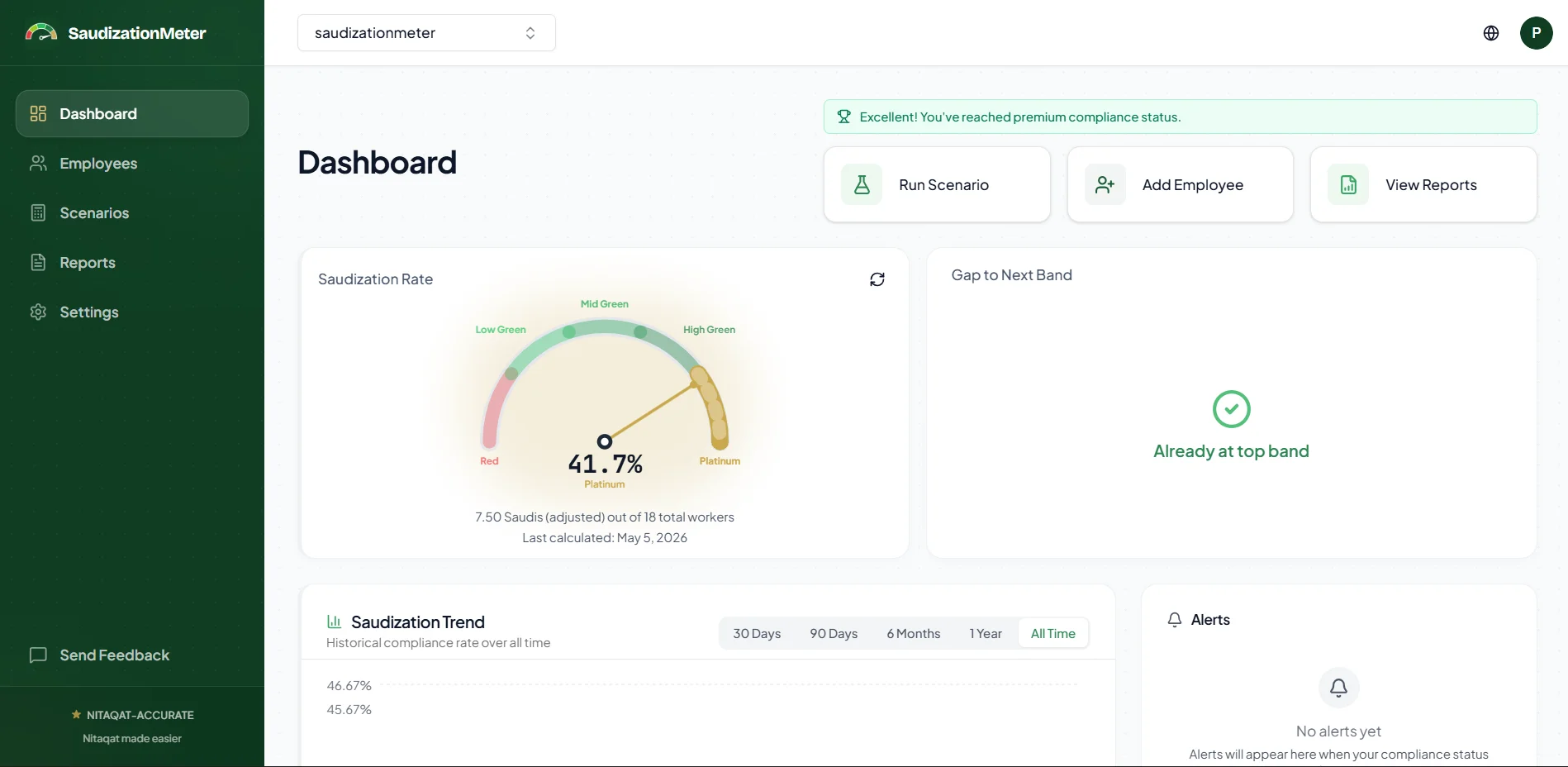This screenshot has width=1568, height=767.
Task: Click NITAQAT-ACCURATE badge text
Action: tap(140, 715)
